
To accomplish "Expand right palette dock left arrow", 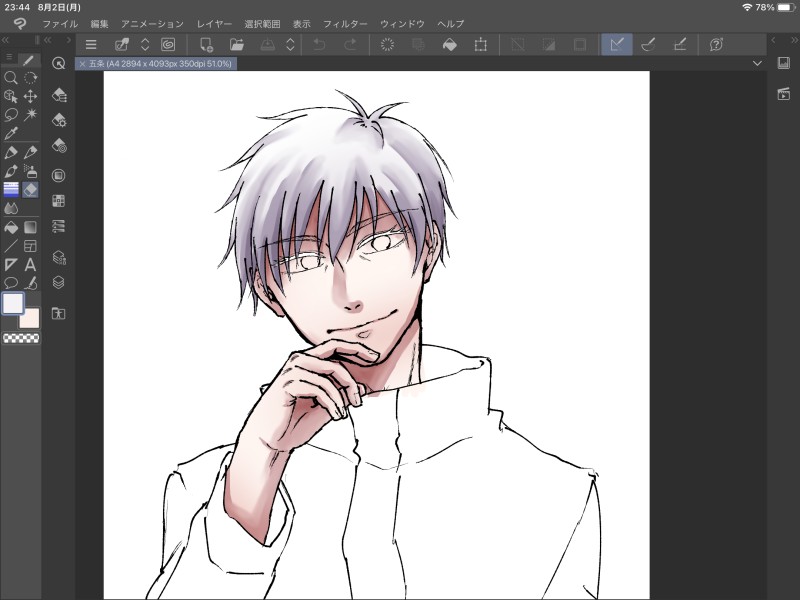I will pyautogui.click(x=773, y=40).
